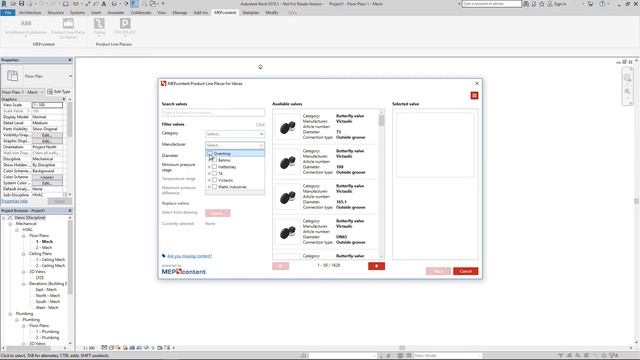Check the Victaulic manufacturer checkbox
This screenshot has height=360, width=640.
point(214,180)
